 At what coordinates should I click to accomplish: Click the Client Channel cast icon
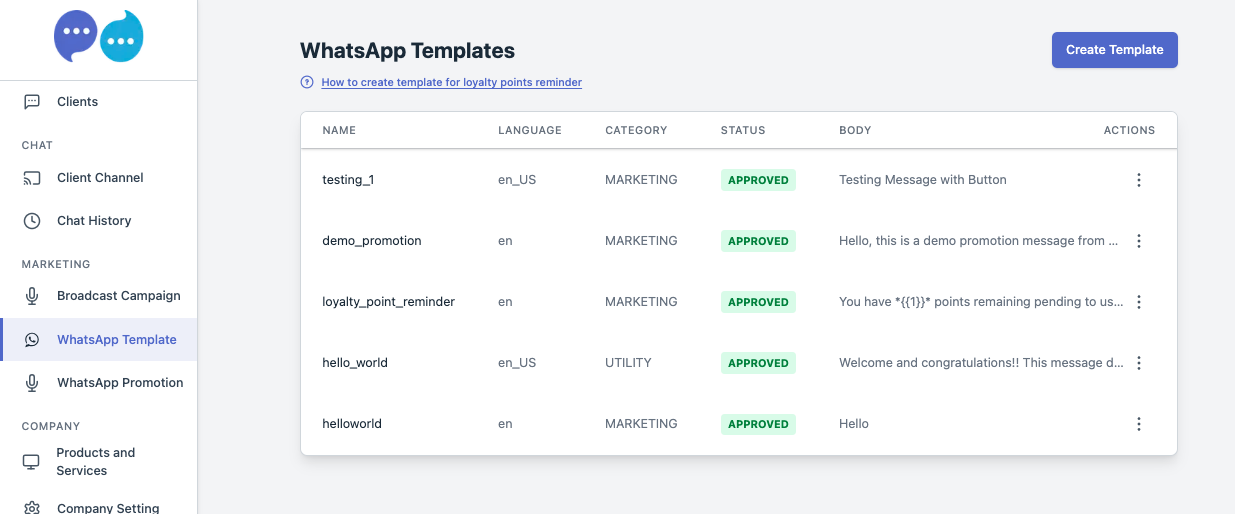[32, 178]
